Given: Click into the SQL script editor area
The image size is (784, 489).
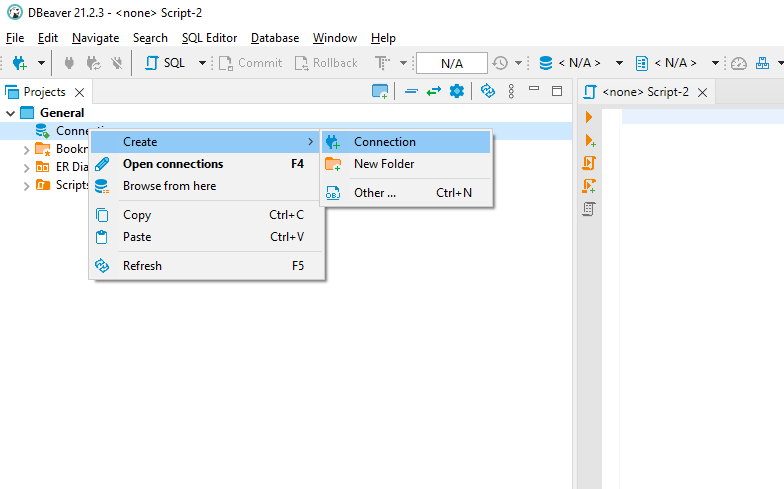Looking at the screenshot, I should tap(702, 300).
